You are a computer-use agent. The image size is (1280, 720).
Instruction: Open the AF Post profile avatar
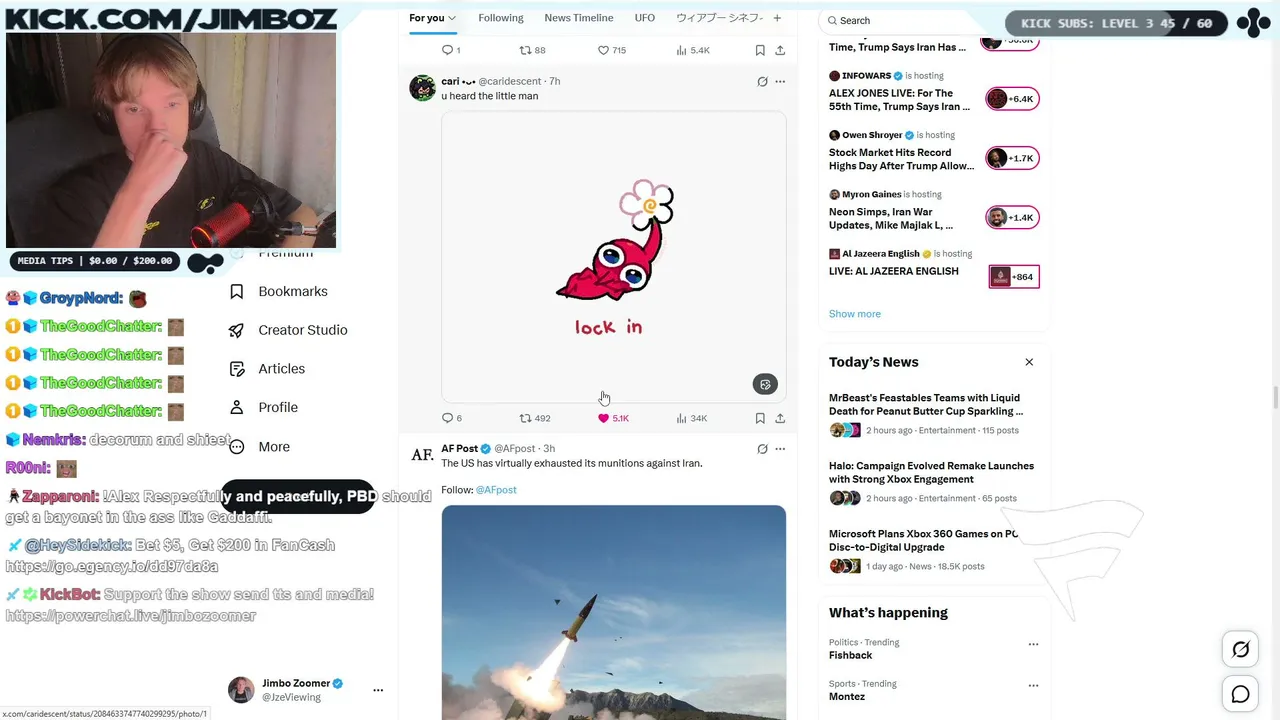pos(422,455)
